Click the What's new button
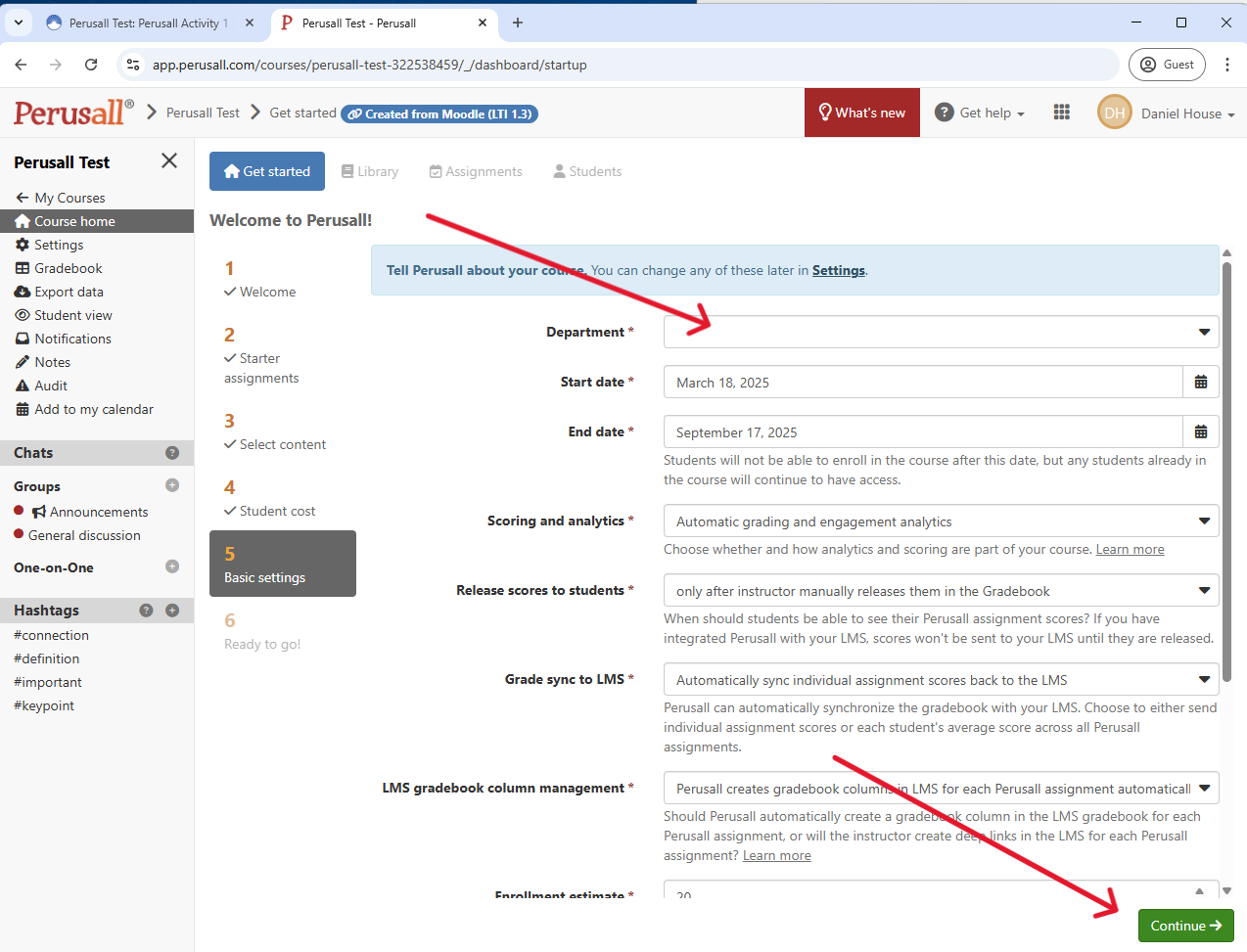The image size is (1247, 952). 861,113
